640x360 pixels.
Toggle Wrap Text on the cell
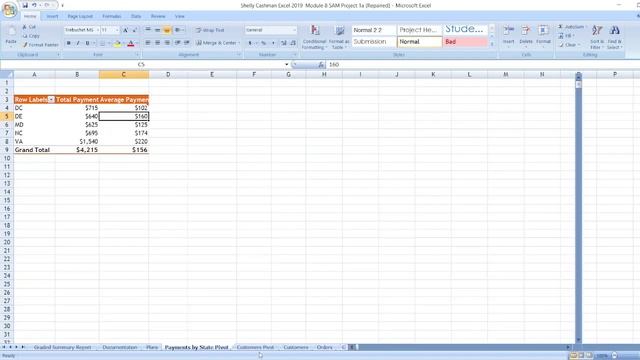210,30
